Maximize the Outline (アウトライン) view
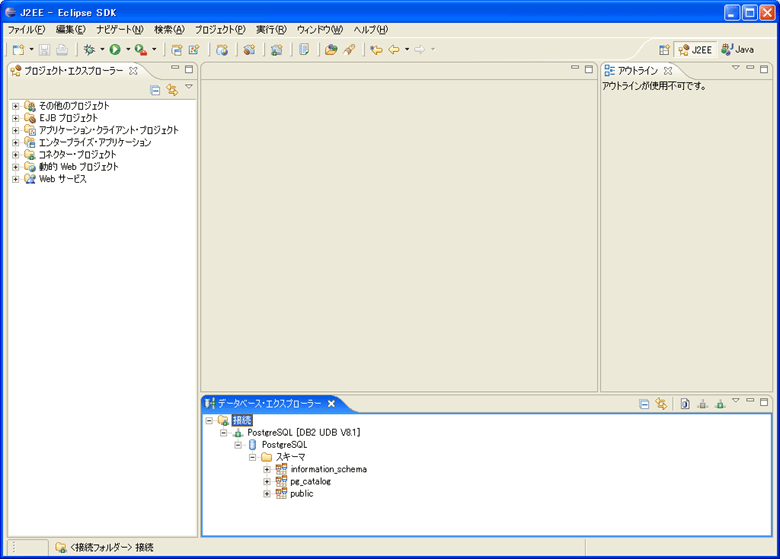The height and width of the screenshot is (559, 780). [x=764, y=69]
